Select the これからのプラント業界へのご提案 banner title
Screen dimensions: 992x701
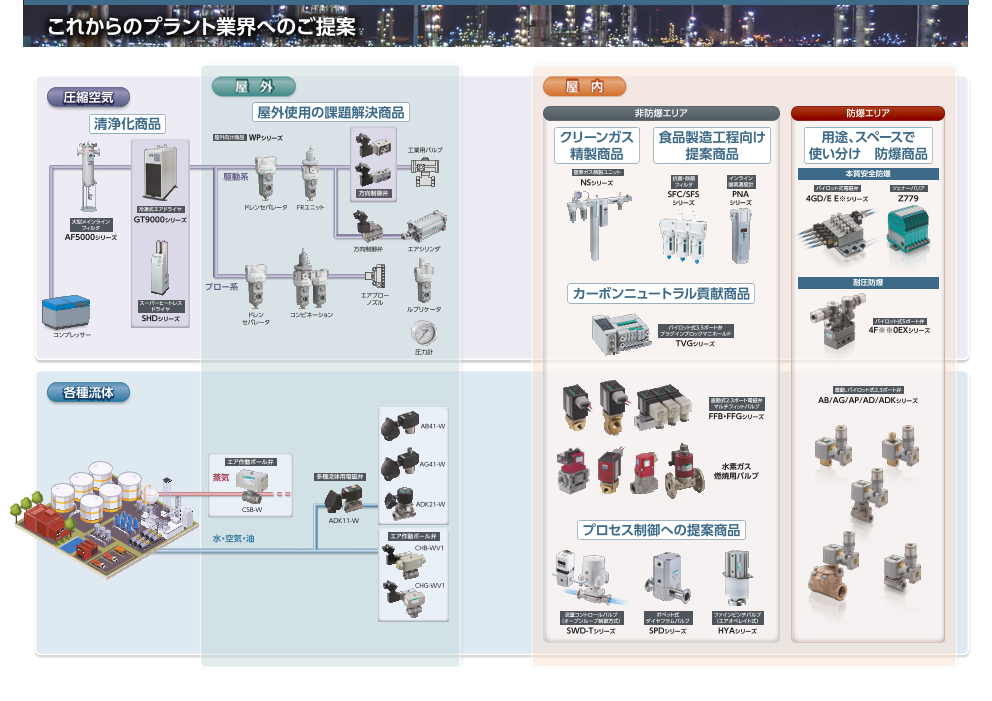click(201, 27)
